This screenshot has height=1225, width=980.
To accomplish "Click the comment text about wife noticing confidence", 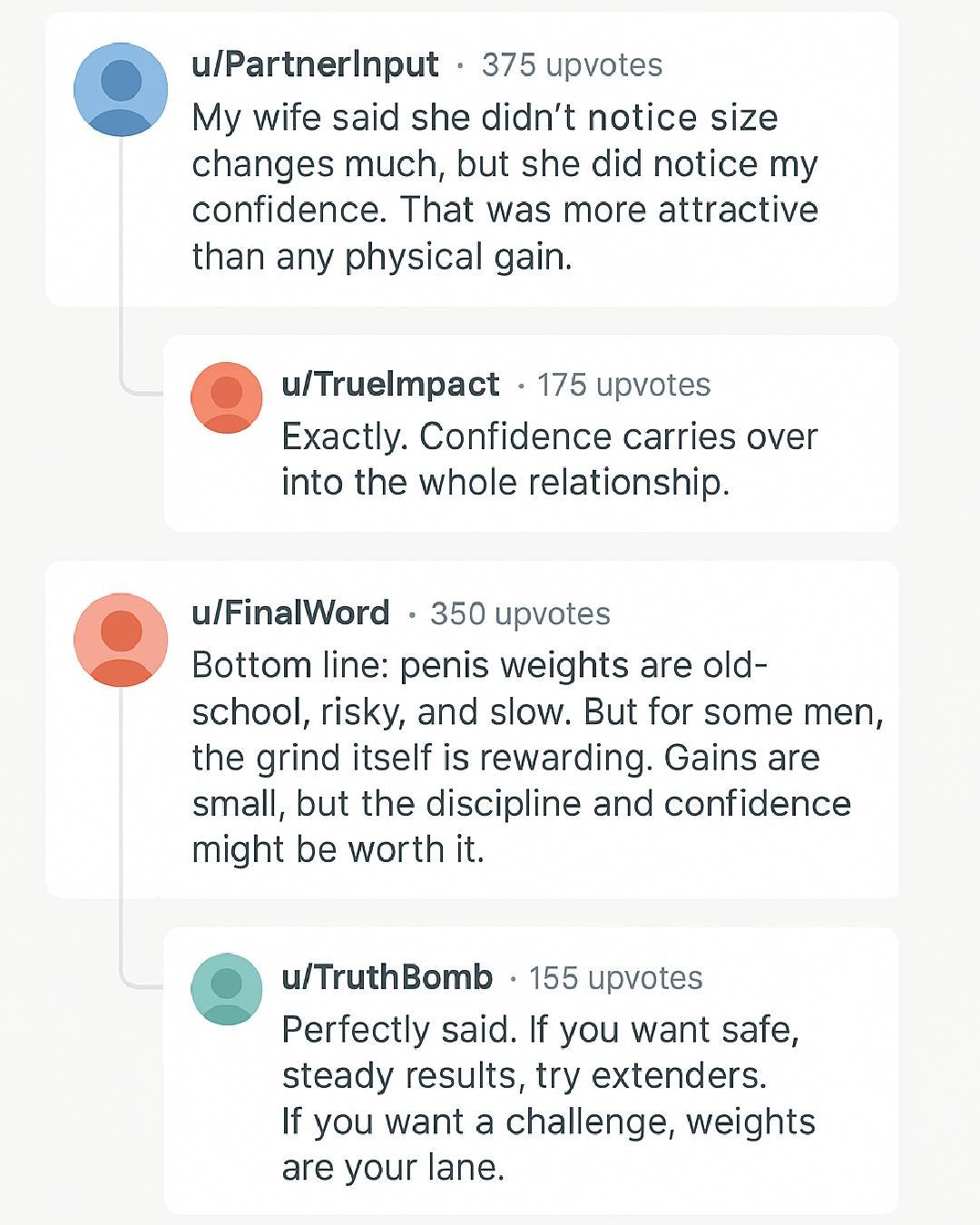I will [505, 187].
